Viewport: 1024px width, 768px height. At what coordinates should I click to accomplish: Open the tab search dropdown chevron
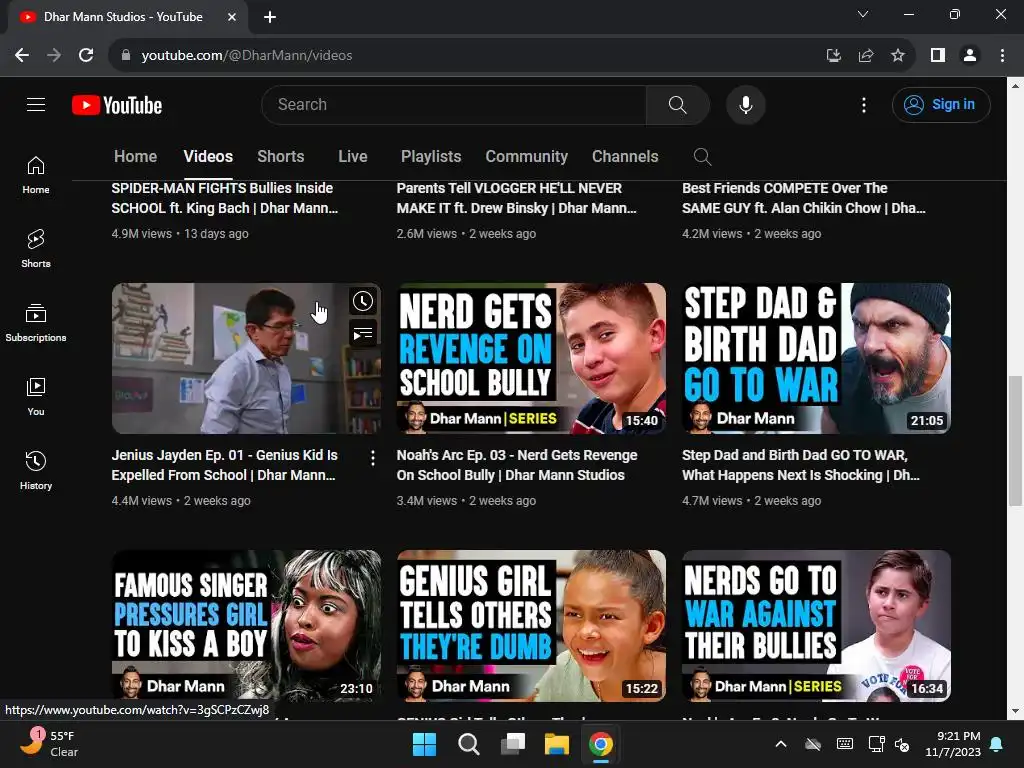[x=863, y=14]
